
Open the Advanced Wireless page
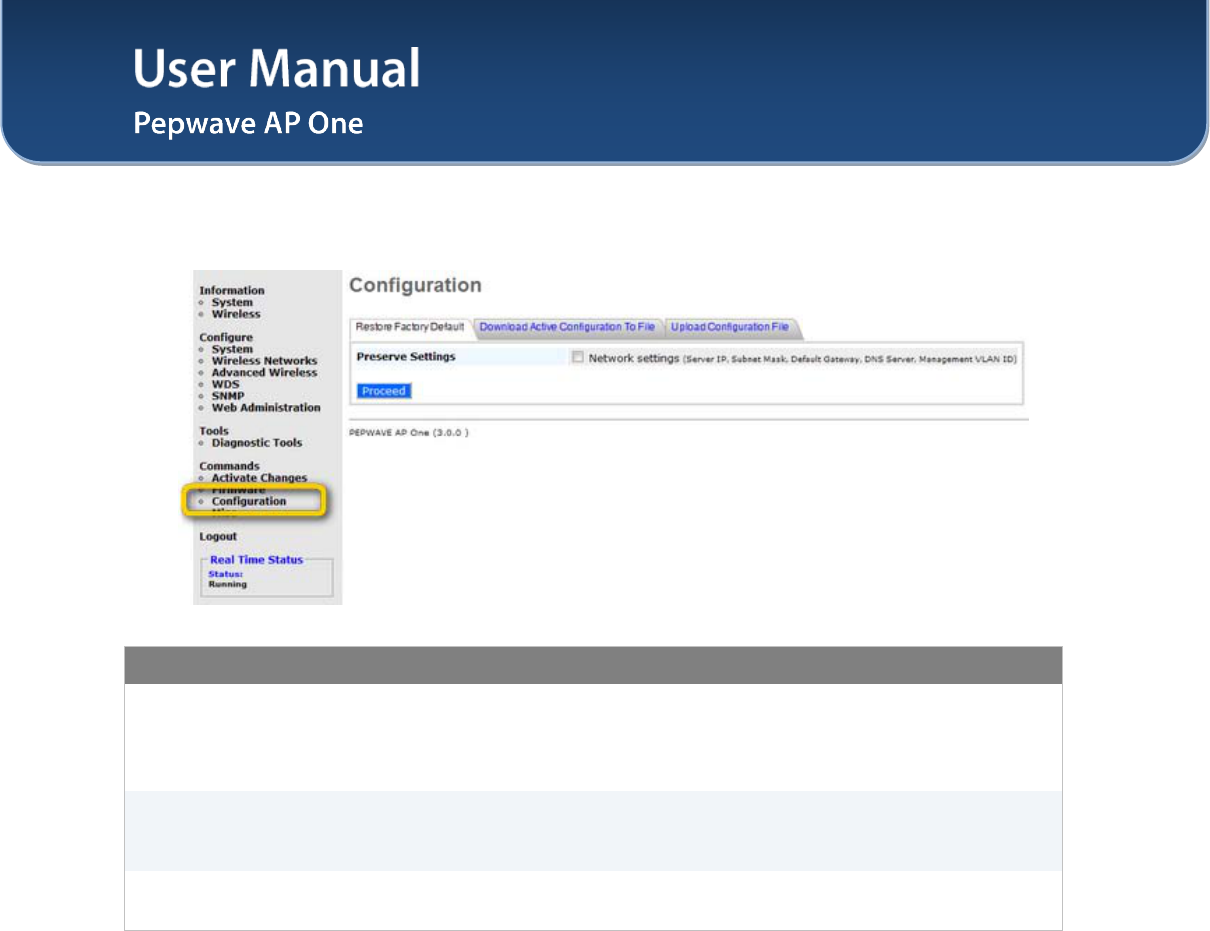[264, 372]
